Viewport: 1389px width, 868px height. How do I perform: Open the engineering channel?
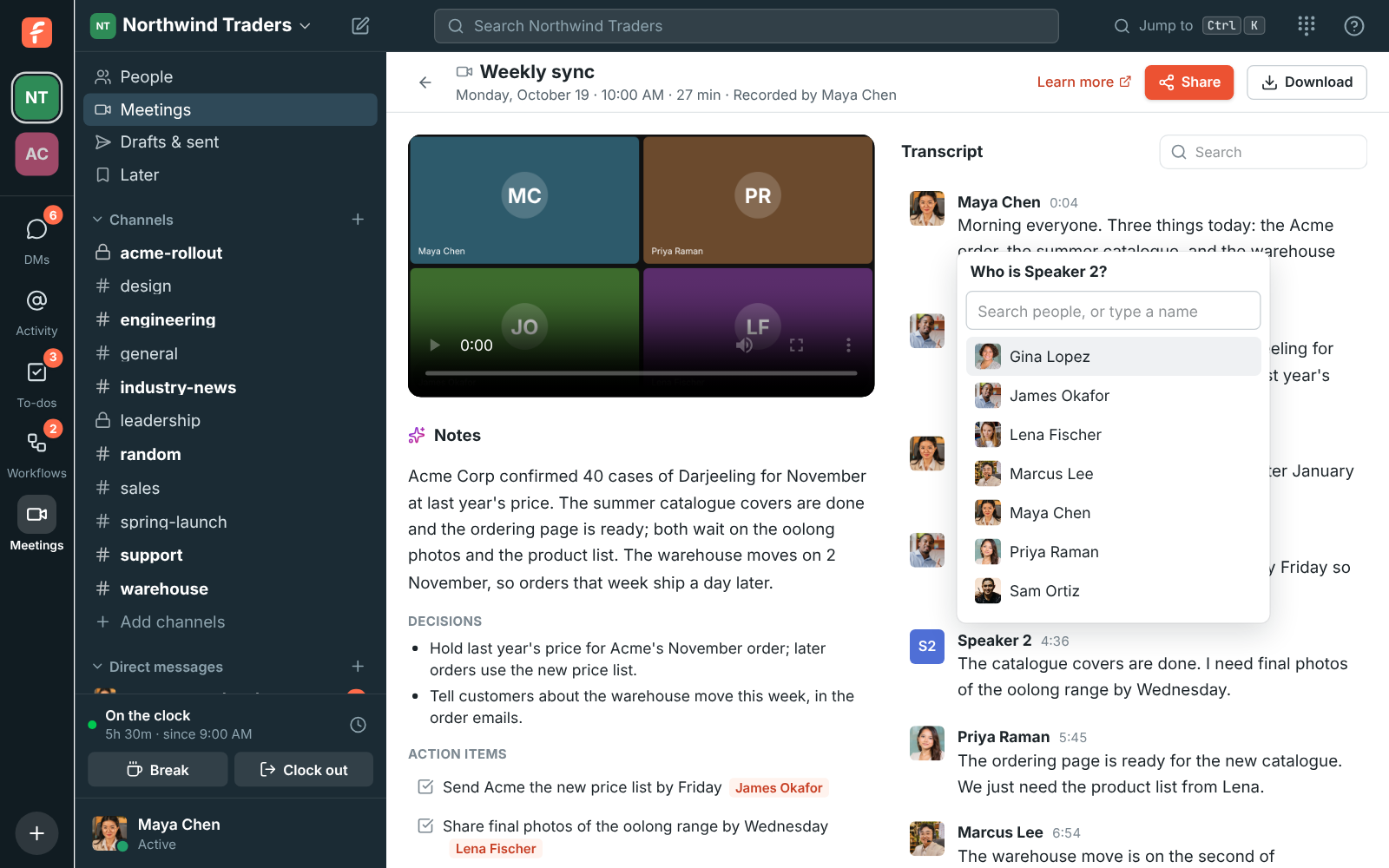coord(230,320)
